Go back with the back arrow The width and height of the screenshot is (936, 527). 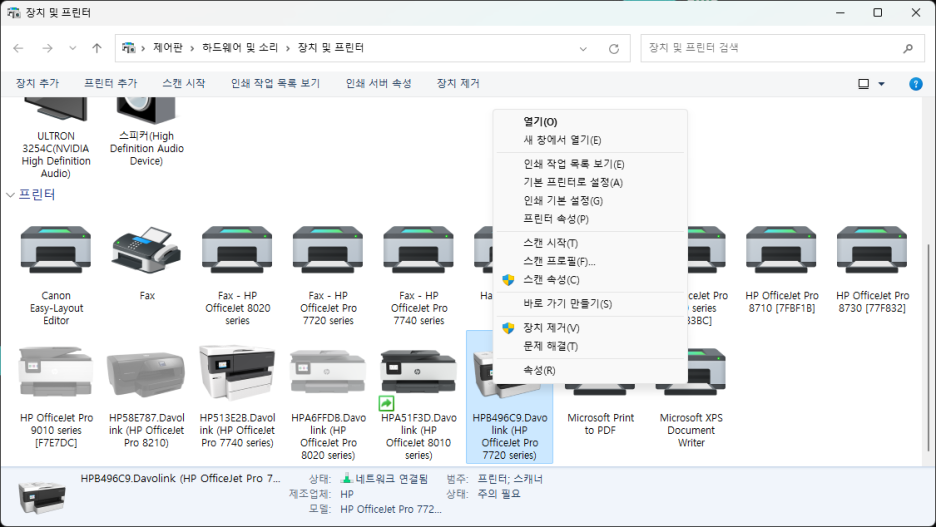coord(19,48)
